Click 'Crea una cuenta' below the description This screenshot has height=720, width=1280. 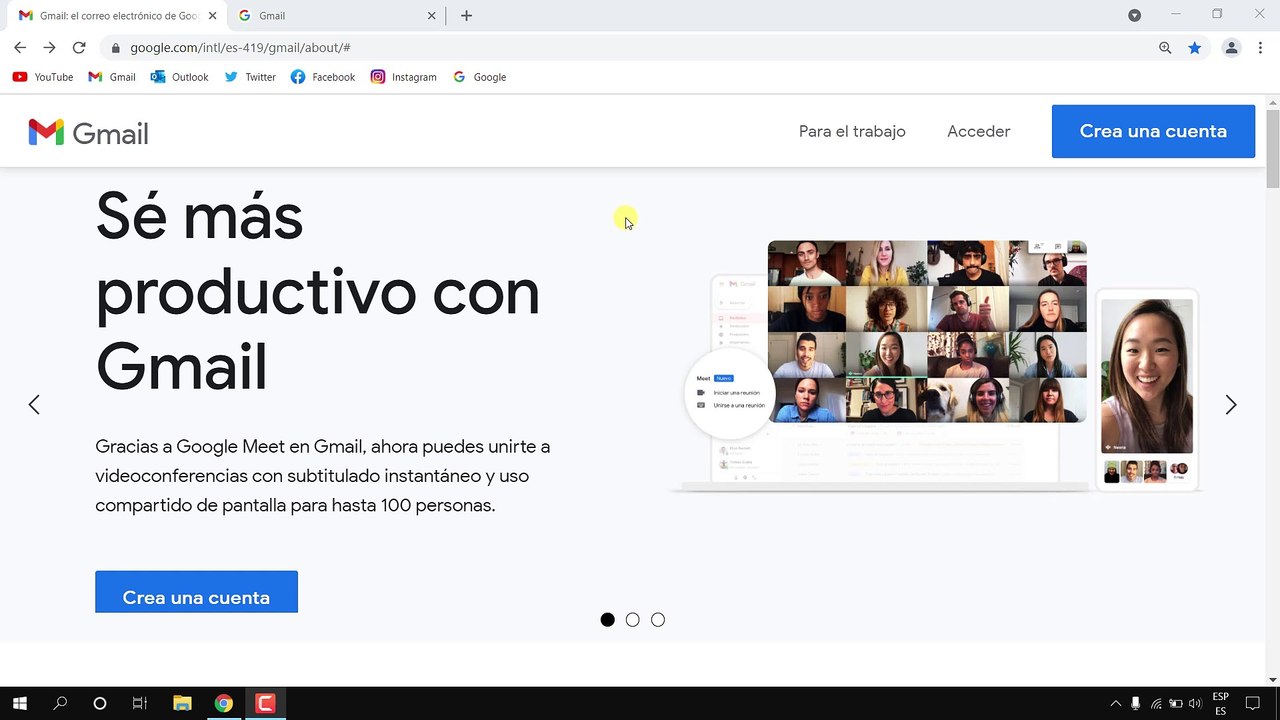[x=196, y=592]
